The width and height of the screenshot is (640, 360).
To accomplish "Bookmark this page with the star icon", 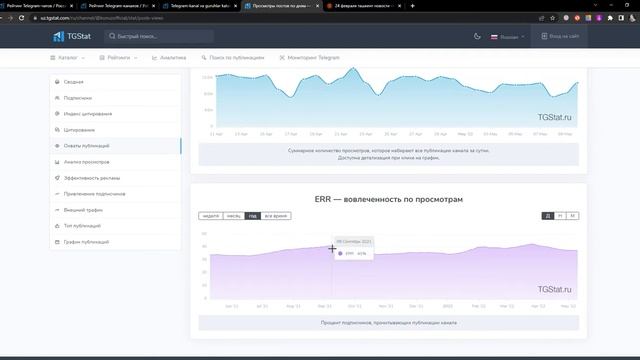I will tap(553, 18).
